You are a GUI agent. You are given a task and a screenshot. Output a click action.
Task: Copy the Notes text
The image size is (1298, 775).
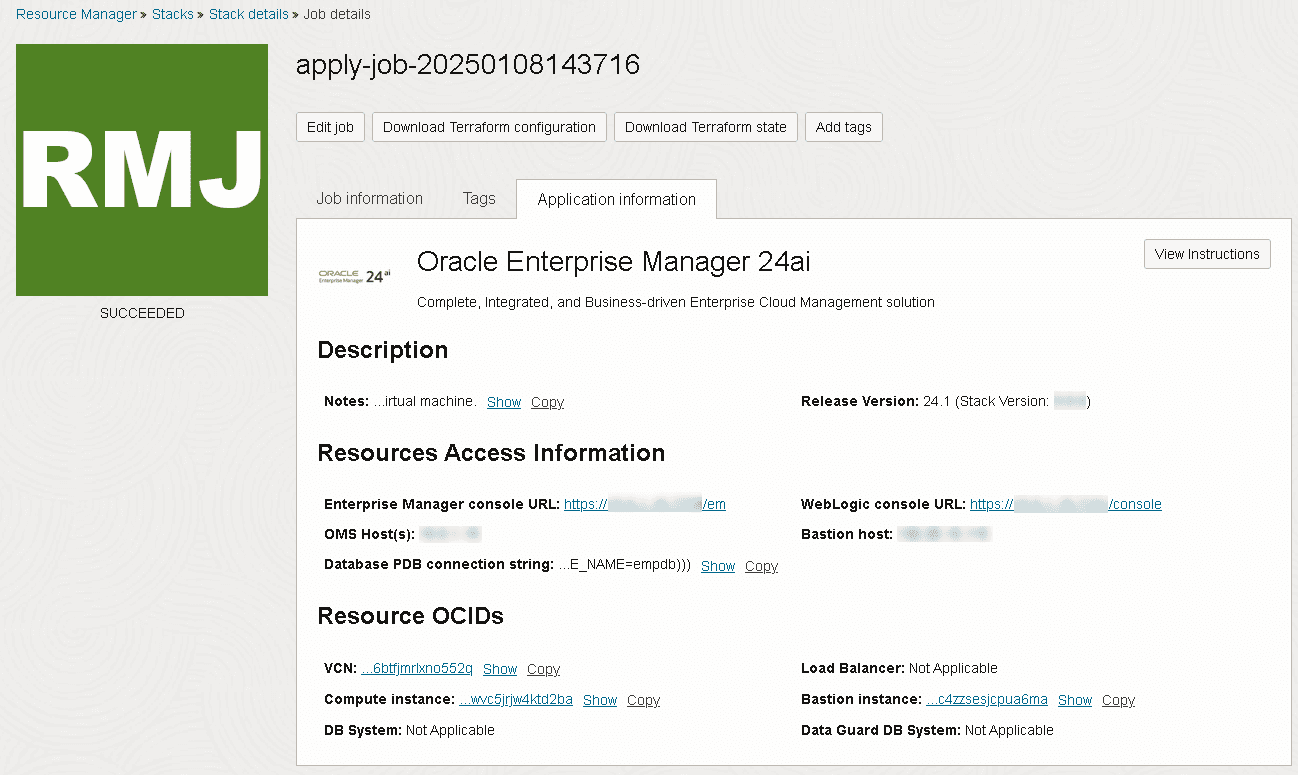coord(547,402)
